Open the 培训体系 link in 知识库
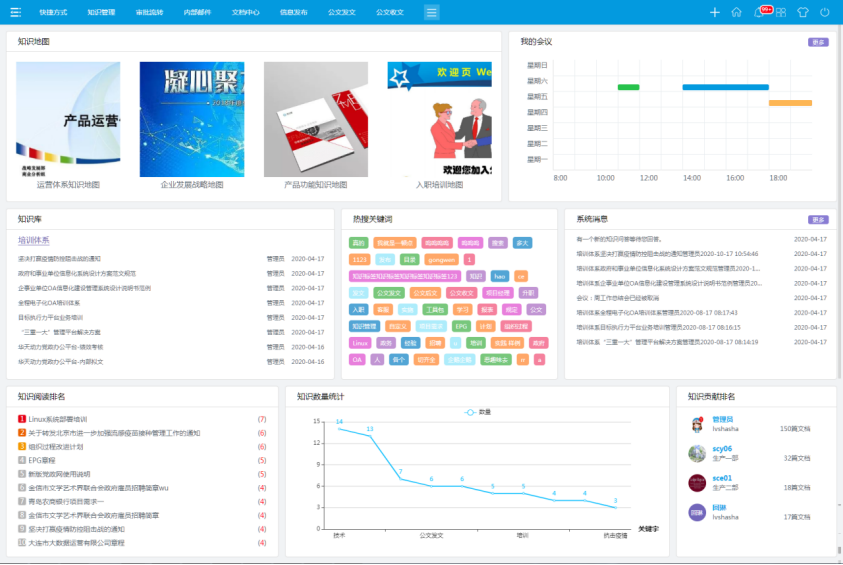Screen dimensions: 843x565 [x=33, y=240]
